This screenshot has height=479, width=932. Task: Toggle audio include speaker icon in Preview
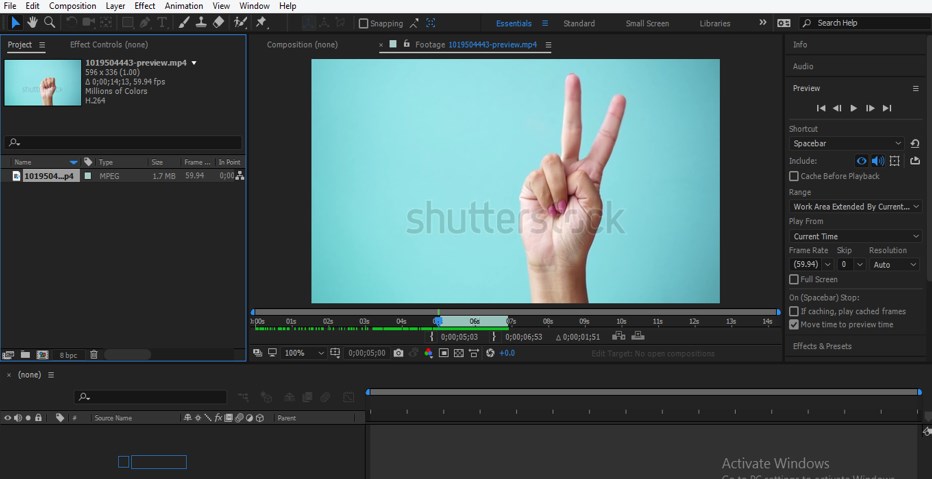pyautogui.click(x=877, y=161)
